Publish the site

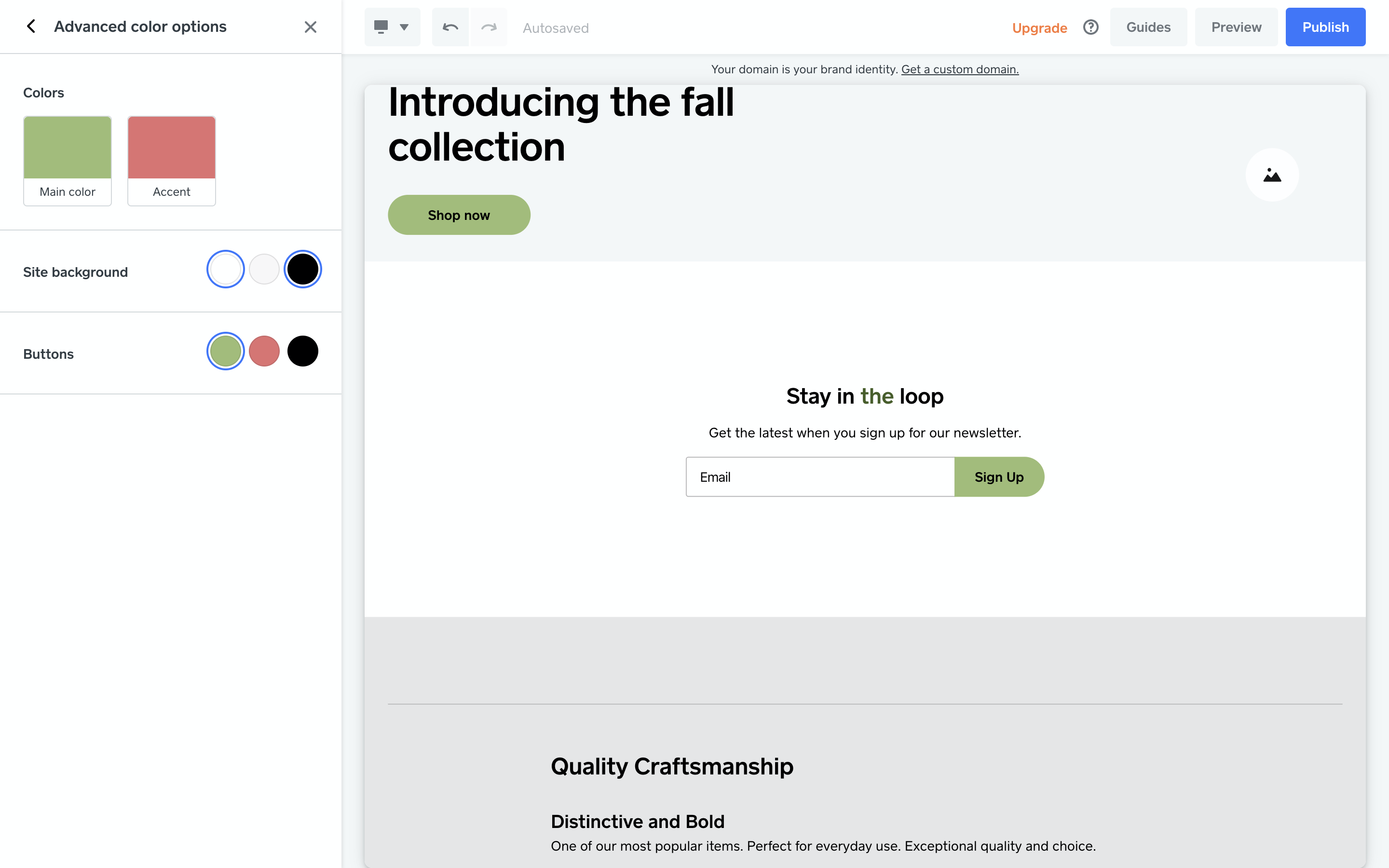(x=1325, y=27)
